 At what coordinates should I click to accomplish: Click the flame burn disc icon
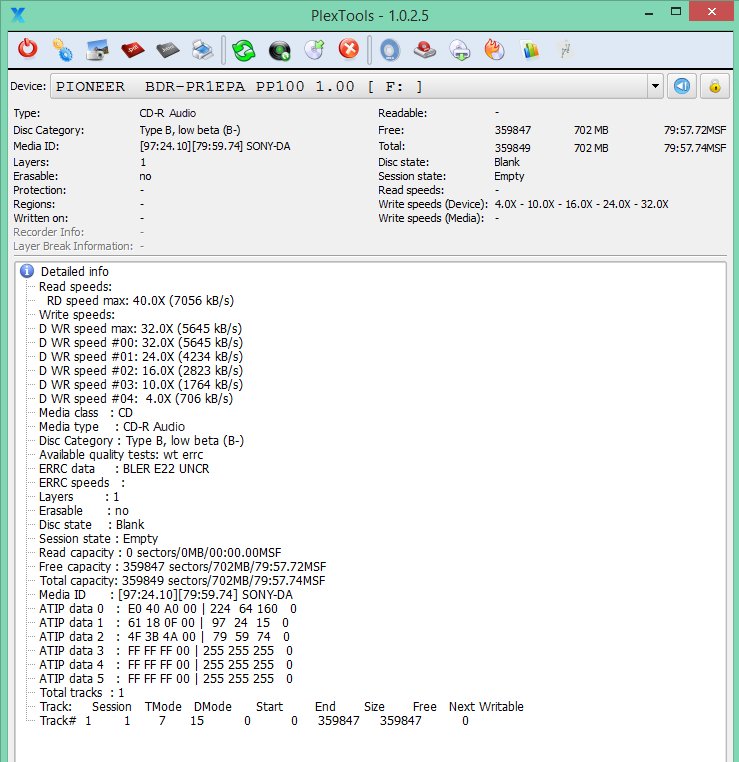coord(493,48)
